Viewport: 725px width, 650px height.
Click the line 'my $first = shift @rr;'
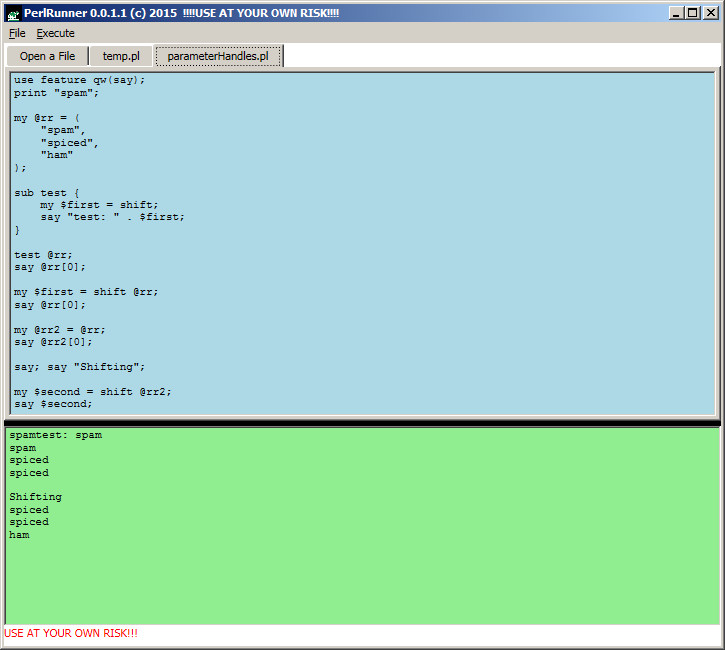click(86, 292)
